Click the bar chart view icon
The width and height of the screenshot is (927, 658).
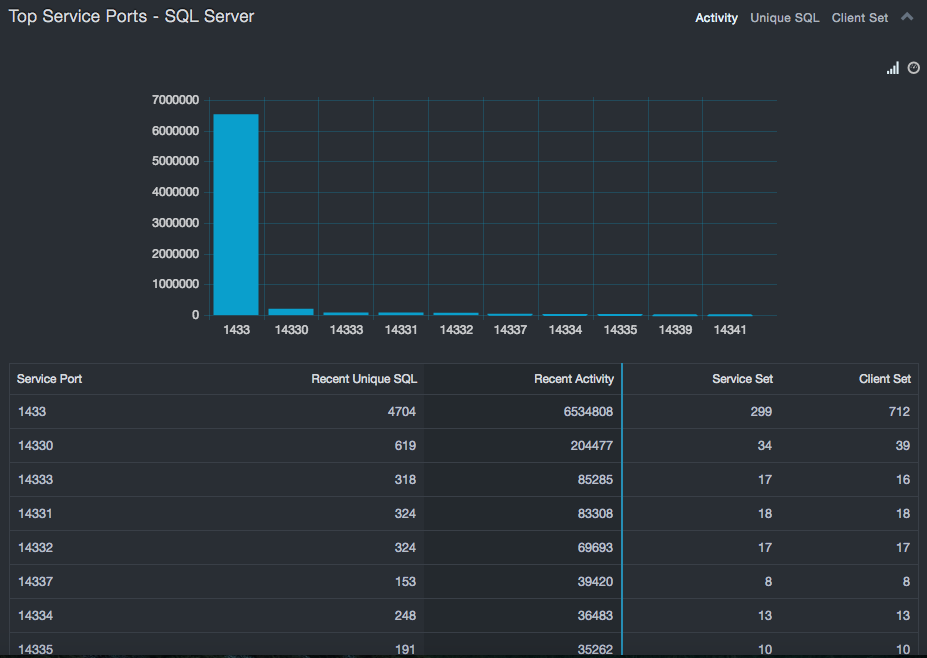pos(892,68)
